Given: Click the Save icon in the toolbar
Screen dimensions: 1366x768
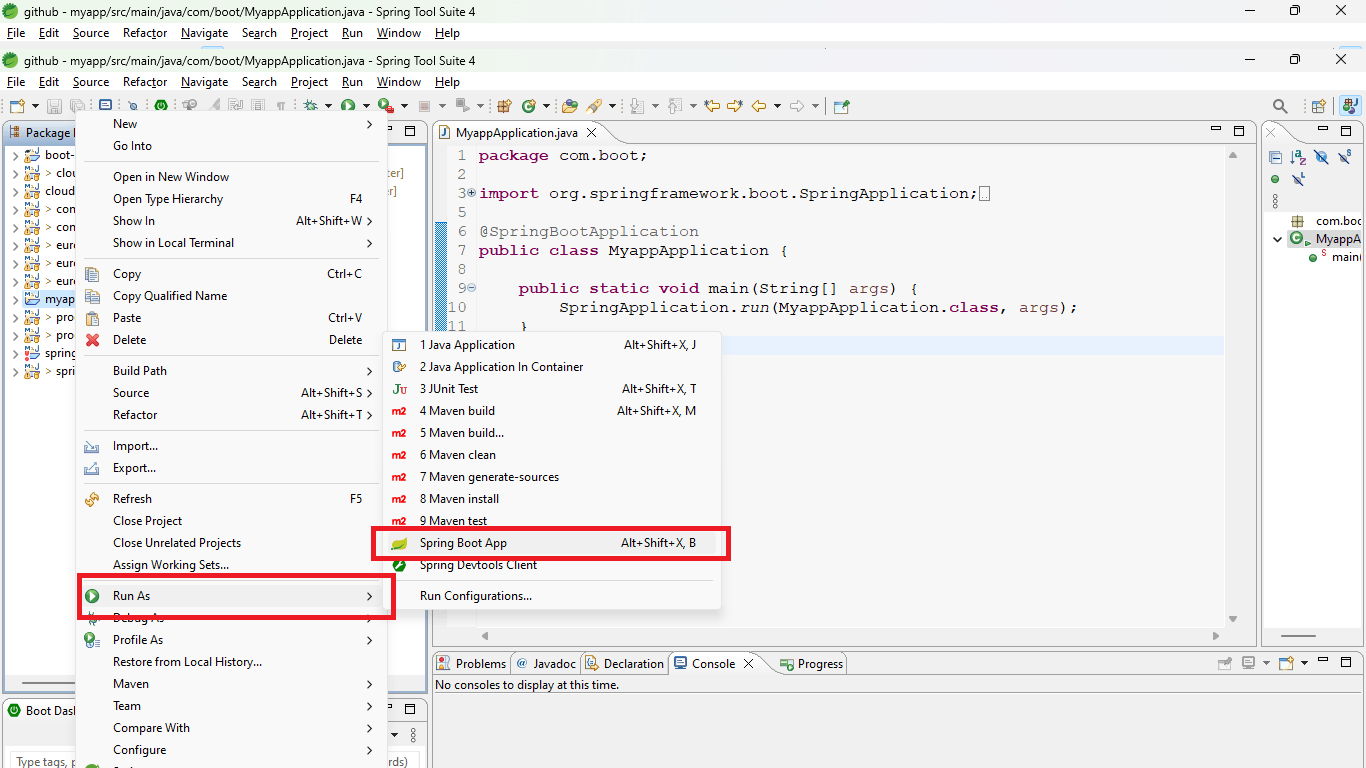Looking at the screenshot, I should [55, 105].
